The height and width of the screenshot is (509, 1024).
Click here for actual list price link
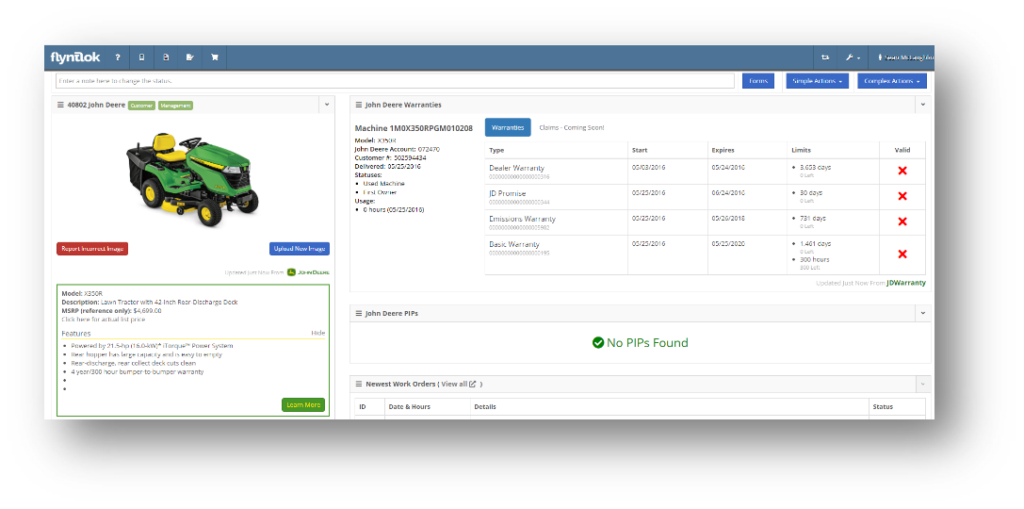click(x=103, y=320)
